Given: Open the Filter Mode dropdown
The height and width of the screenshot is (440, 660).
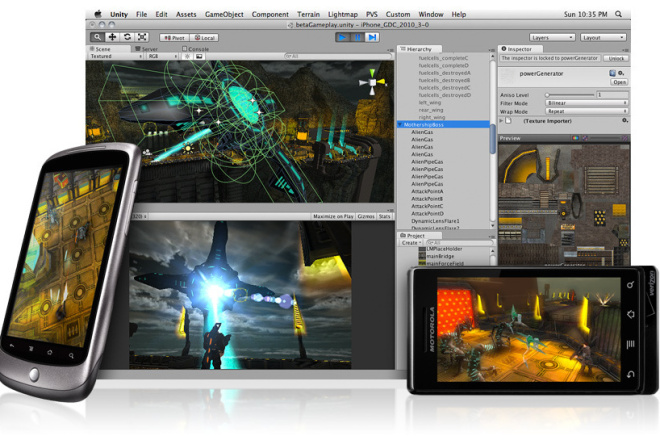Looking at the screenshot, I should click(586, 102).
